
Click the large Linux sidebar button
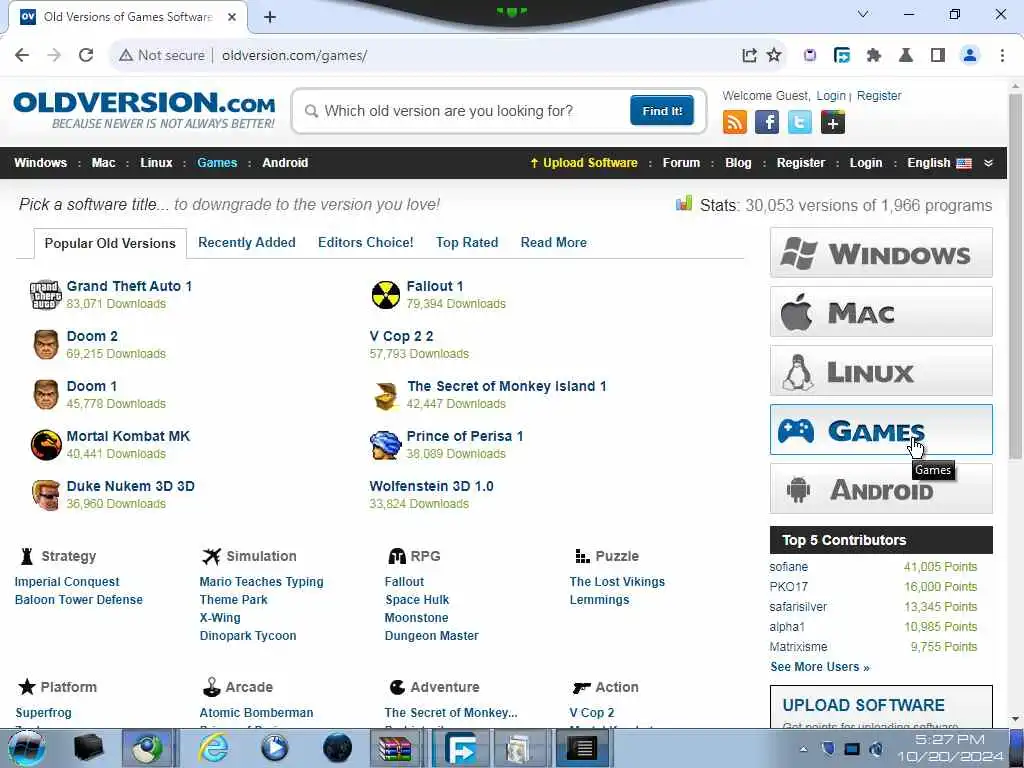pyautogui.click(x=881, y=370)
